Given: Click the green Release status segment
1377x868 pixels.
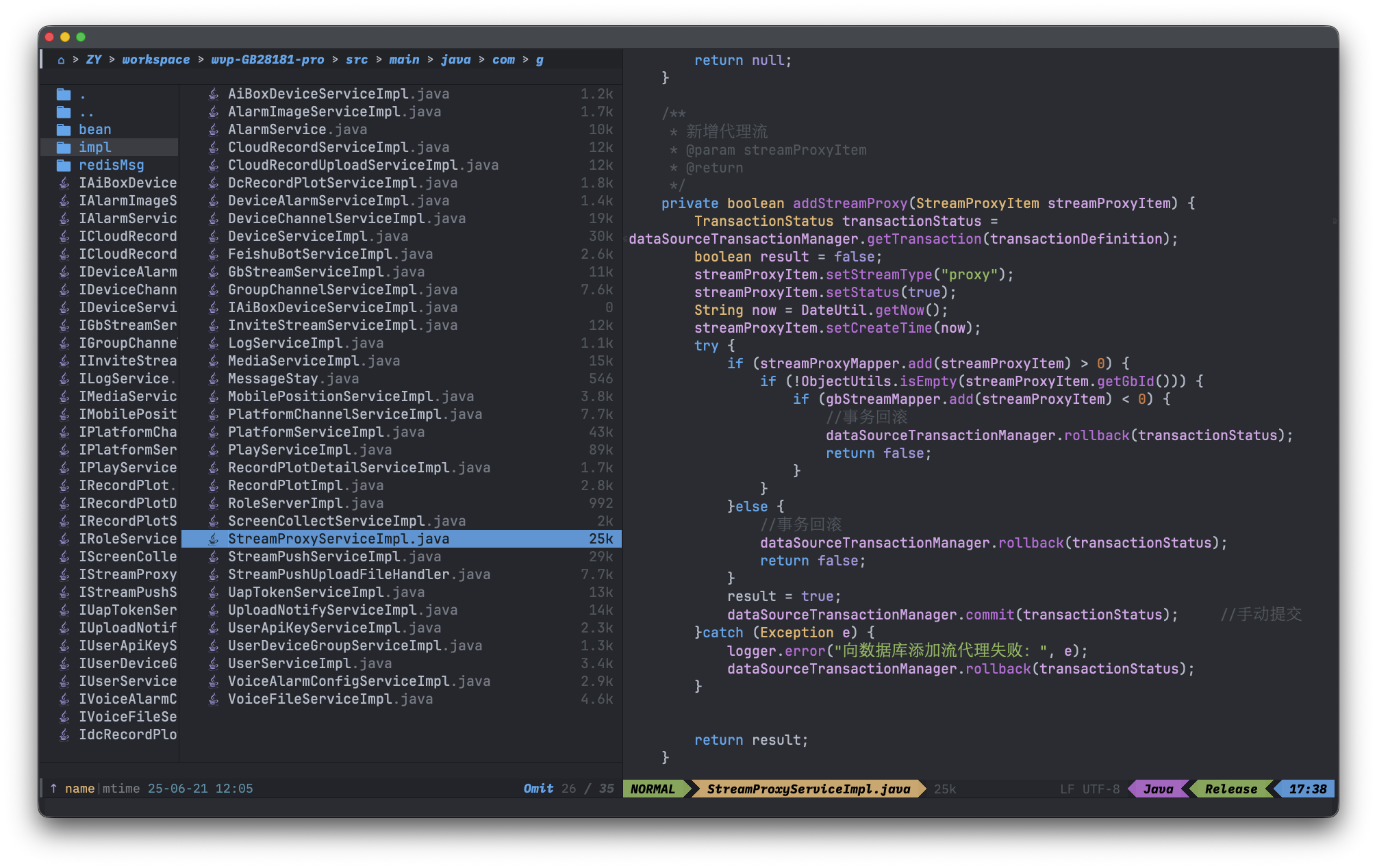Looking at the screenshot, I should tap(1230, 789).
